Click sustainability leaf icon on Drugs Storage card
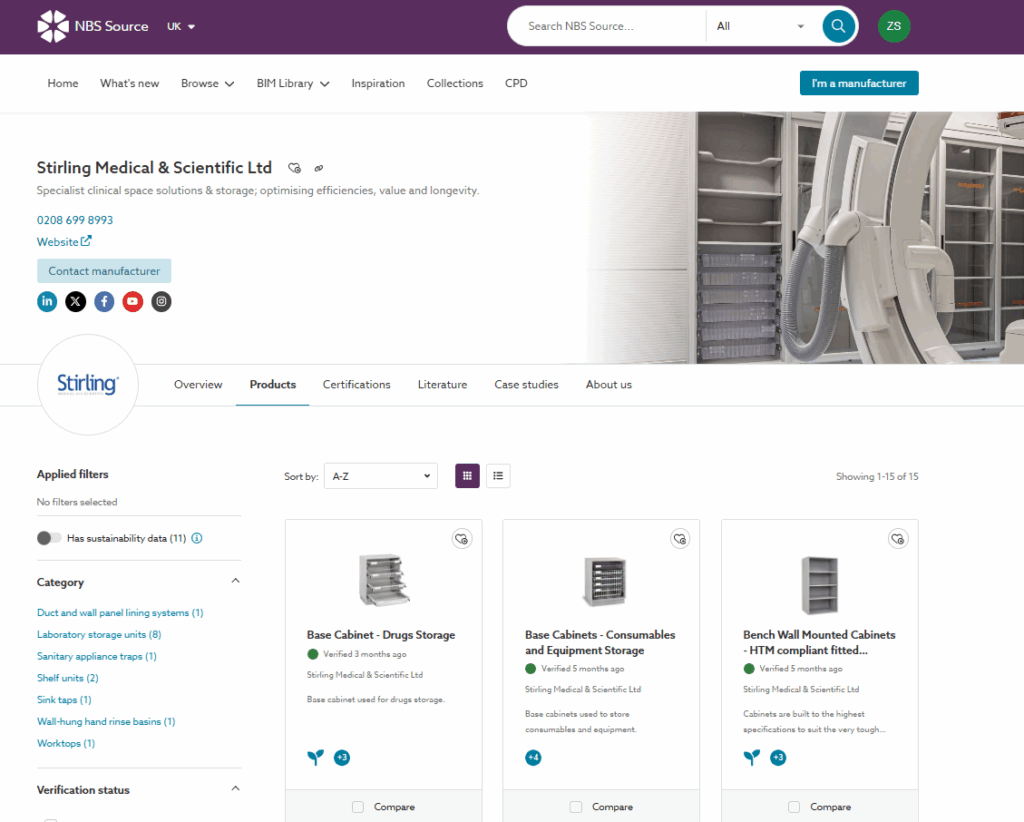Image resolution: width=1024 pixels, height=822 pixels. point(315,757)
